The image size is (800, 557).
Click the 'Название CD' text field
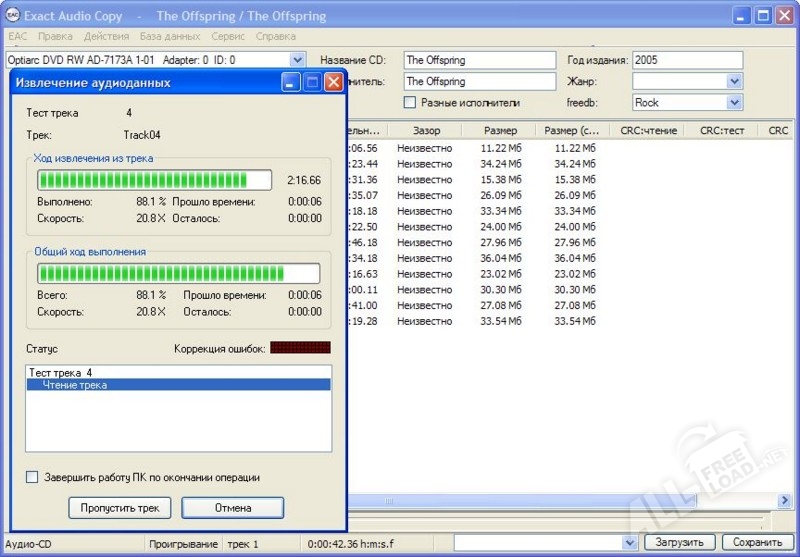click(x=479, y=60)
